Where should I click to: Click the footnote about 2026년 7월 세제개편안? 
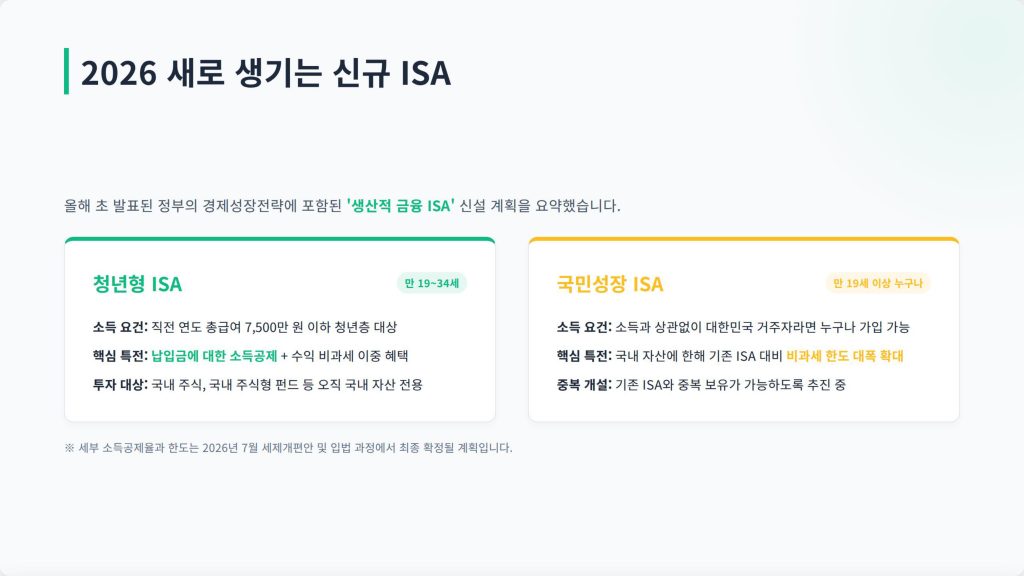pyautogui.click(x=288, y=448)
